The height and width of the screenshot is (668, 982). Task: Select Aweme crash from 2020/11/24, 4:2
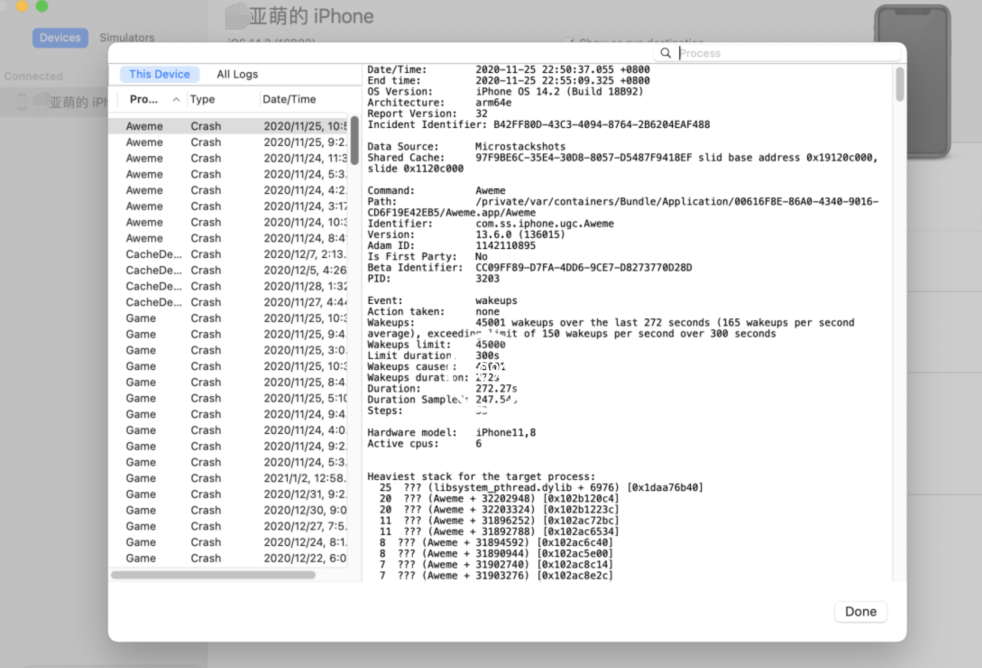click(x=229, y=190)
